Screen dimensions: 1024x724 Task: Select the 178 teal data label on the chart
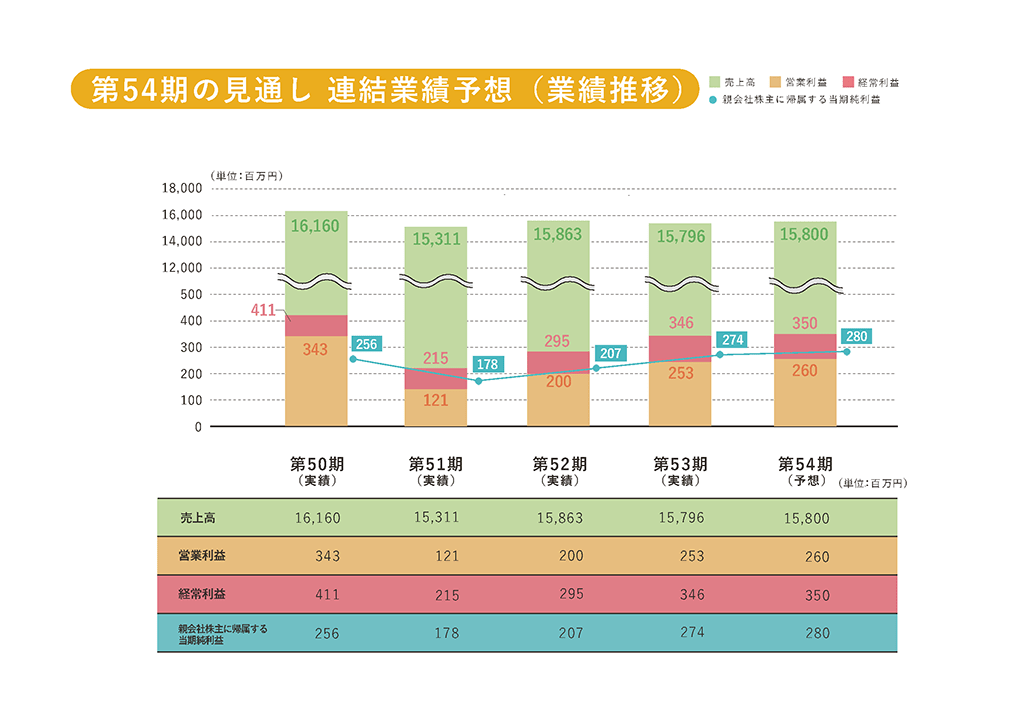(486, 365)
